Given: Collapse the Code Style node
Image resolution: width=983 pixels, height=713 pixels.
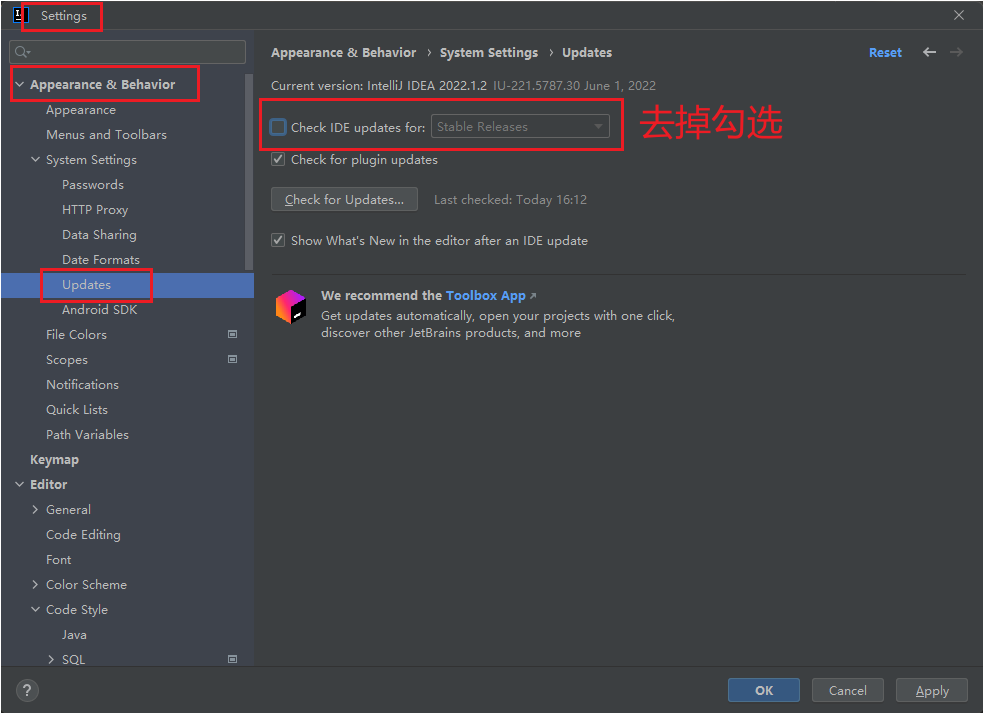Looking at the screenshot, I should click(35, 609).
